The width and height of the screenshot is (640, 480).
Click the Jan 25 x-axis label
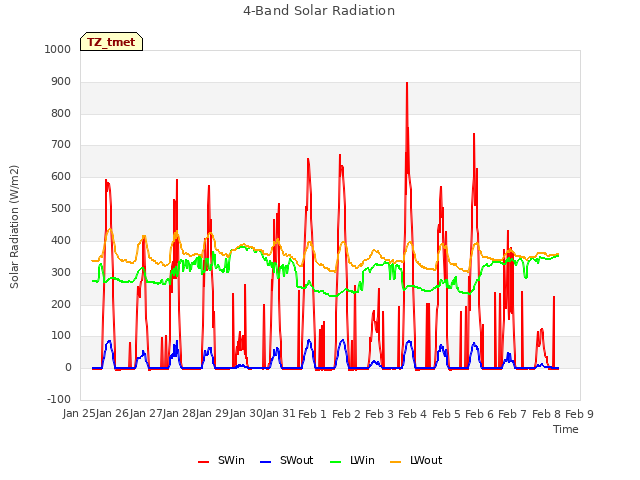click(79, 413)
